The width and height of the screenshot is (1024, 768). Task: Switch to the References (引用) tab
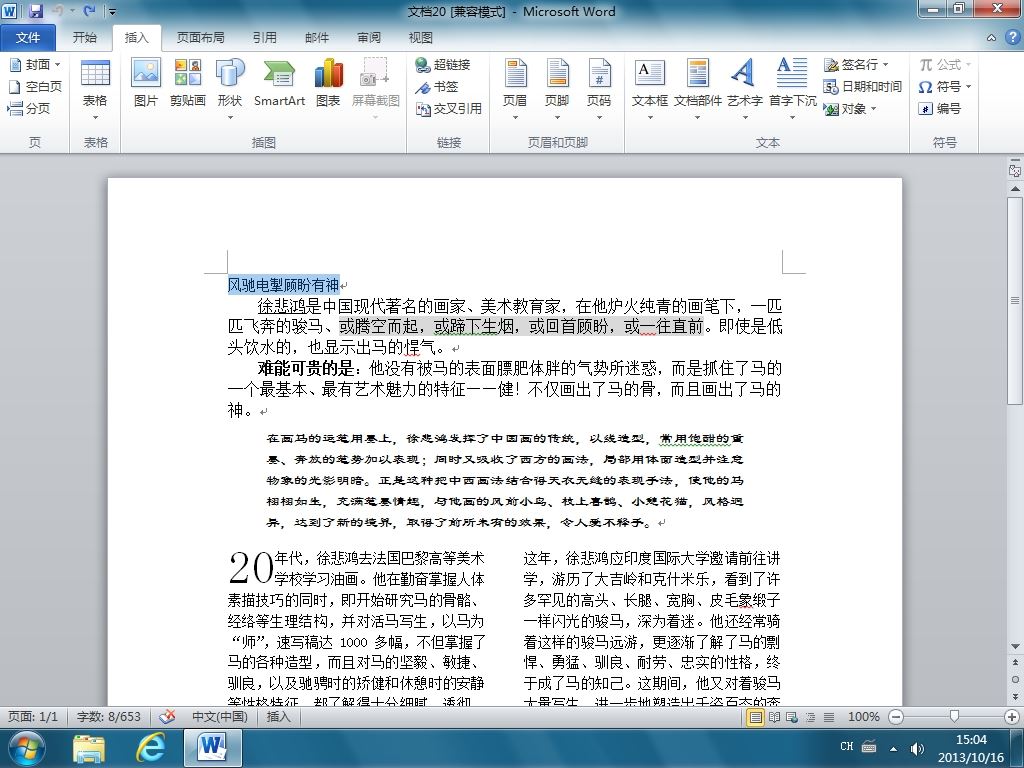tap(264, 38)
